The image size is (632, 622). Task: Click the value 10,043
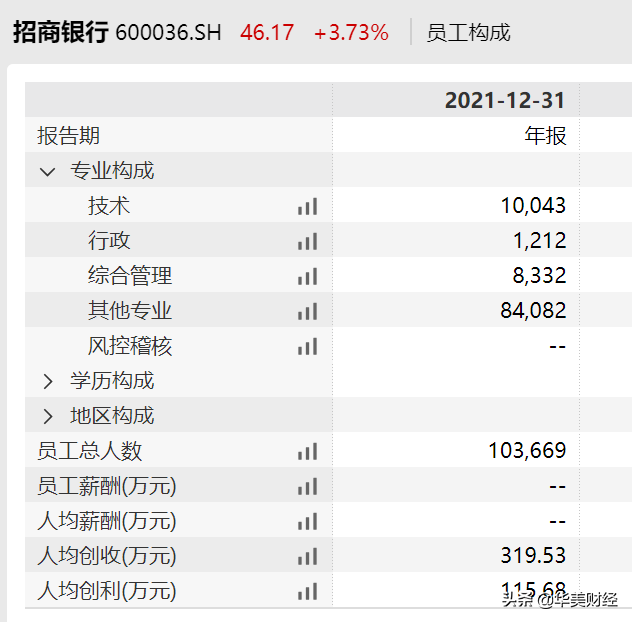(x=533, y=206)
